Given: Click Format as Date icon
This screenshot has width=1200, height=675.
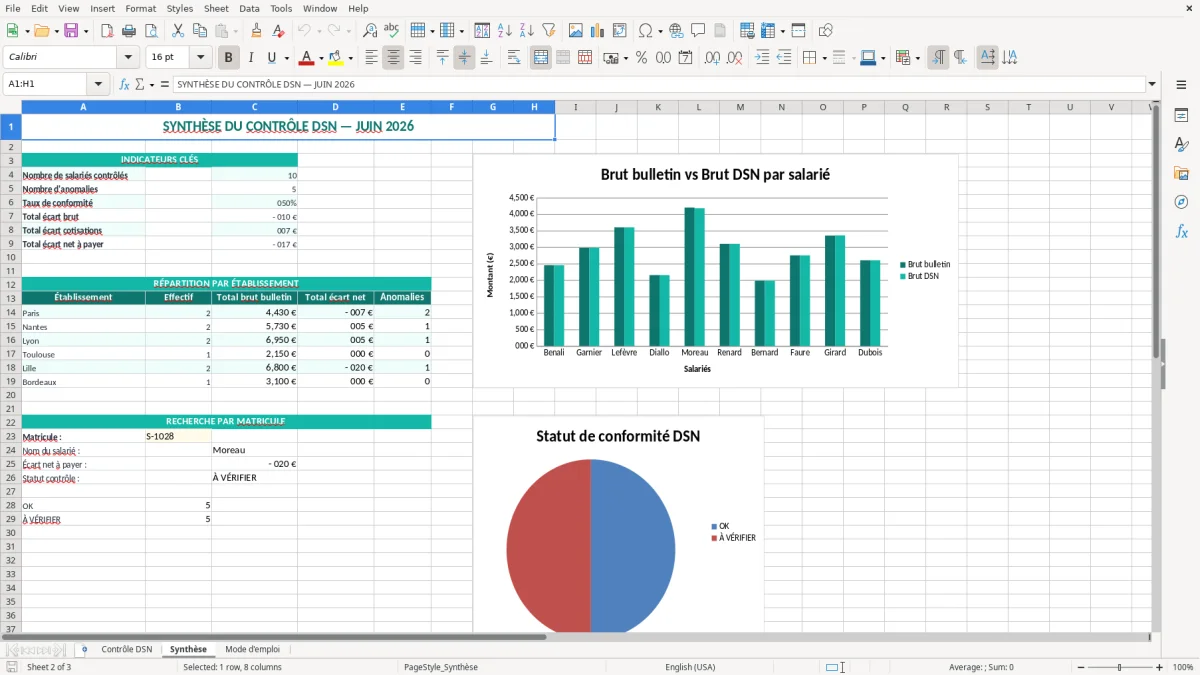Looking at the screenshot, I should pos(685,58).
